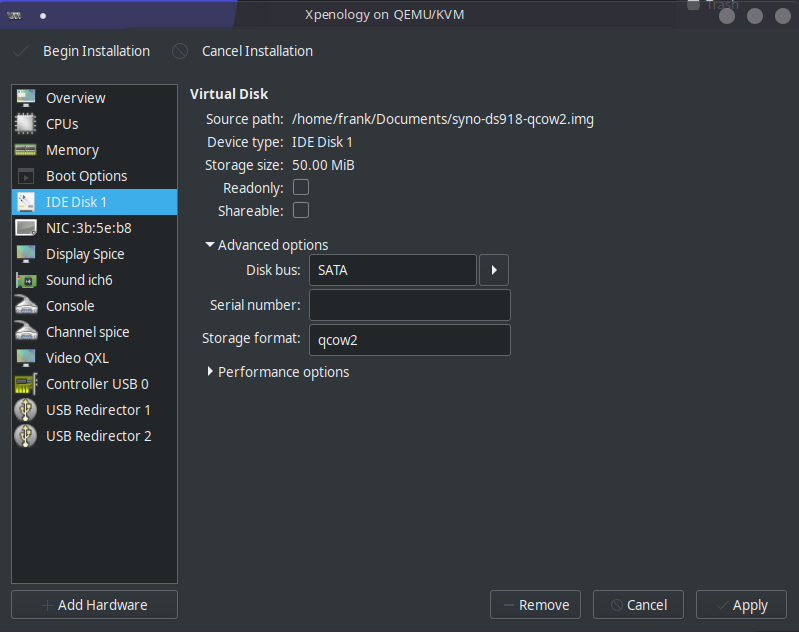Click the Add Hardware button
Image resolution: width=799 pixels, height=632 pixels.
pos(94,604)
